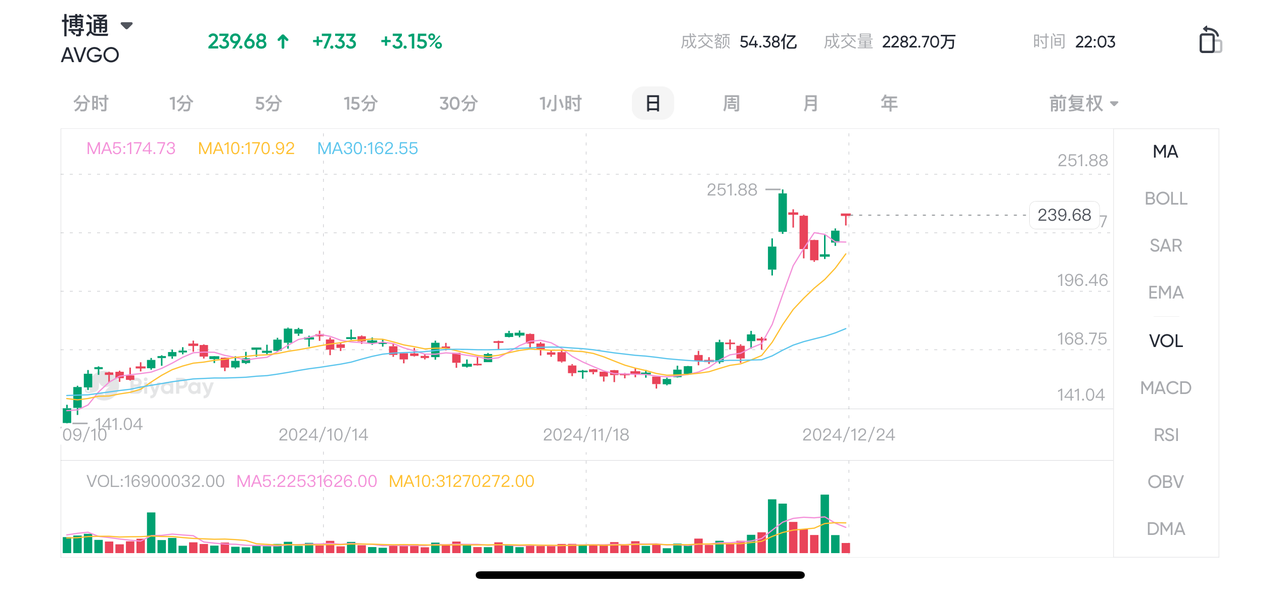Show the OBV indicator
The height and width of the screenshot is (591, 1280).
(x=1166, y=481)
